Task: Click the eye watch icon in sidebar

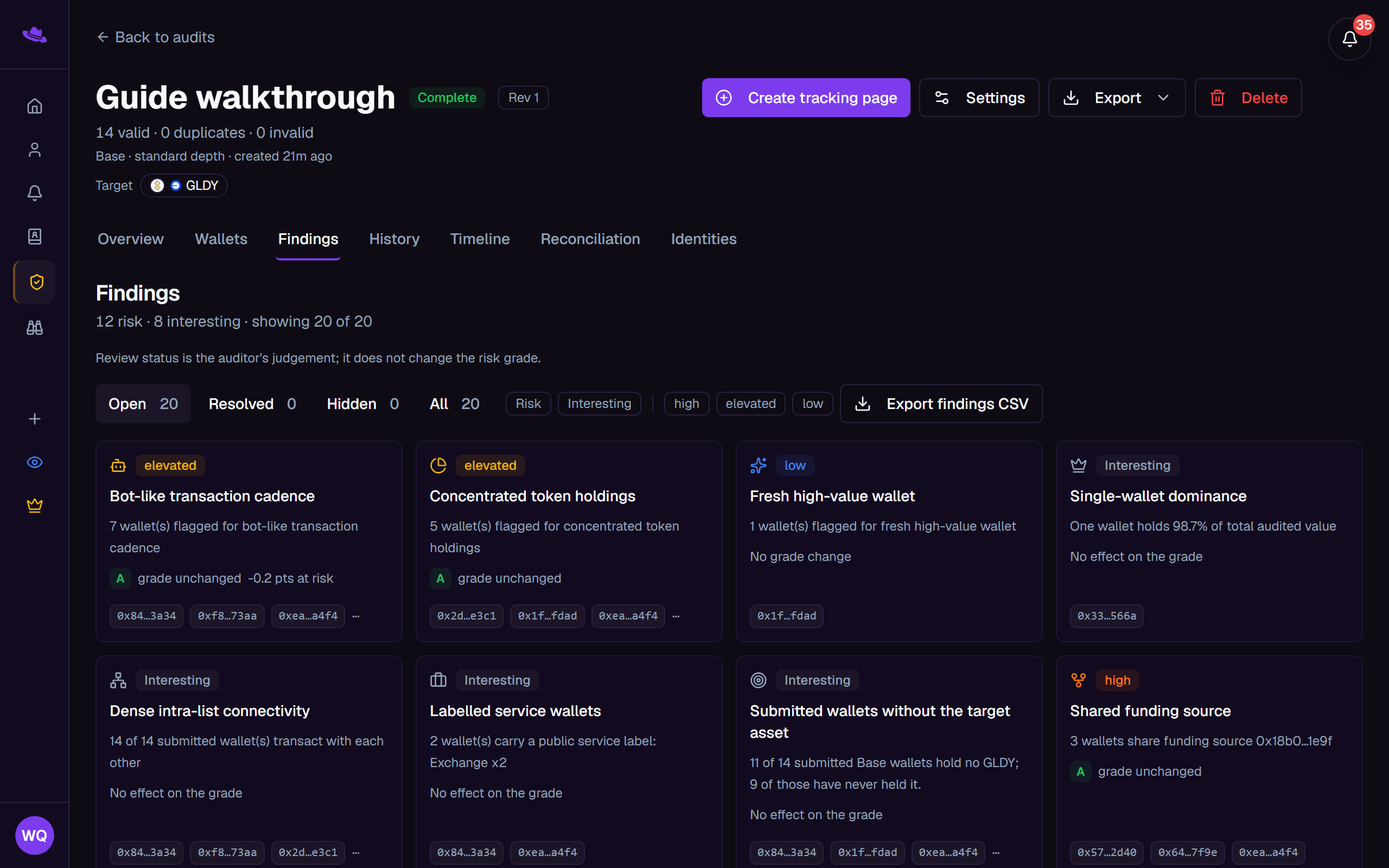Action: [x=34, y=462]
